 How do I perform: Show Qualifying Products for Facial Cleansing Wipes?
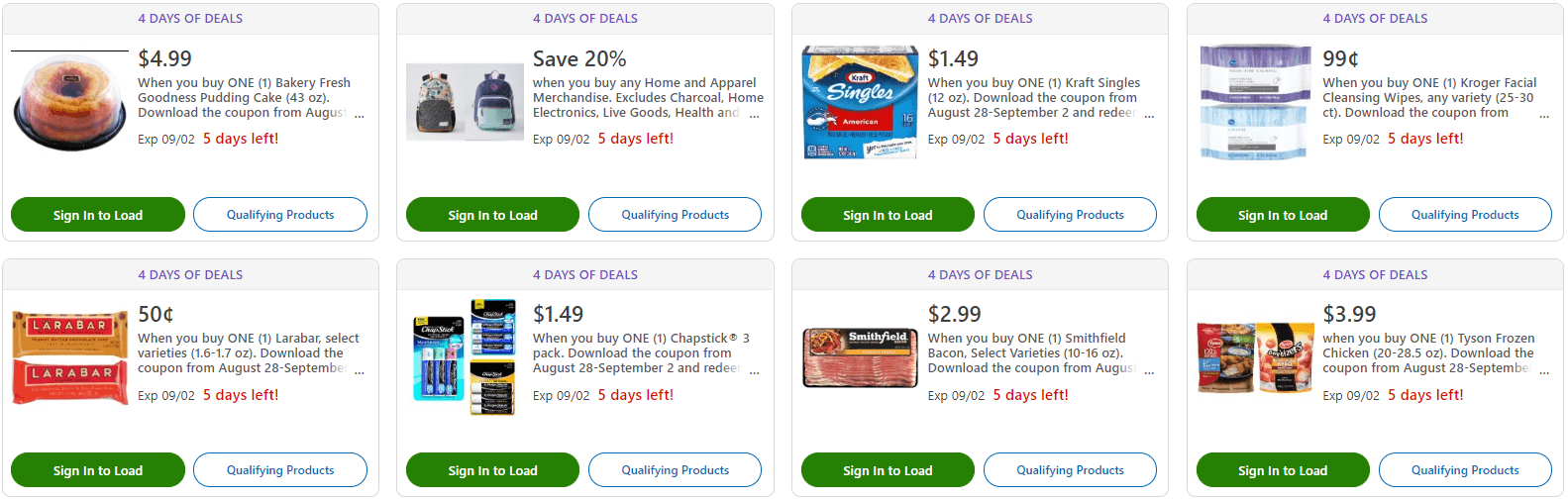tap(1465, 215)
